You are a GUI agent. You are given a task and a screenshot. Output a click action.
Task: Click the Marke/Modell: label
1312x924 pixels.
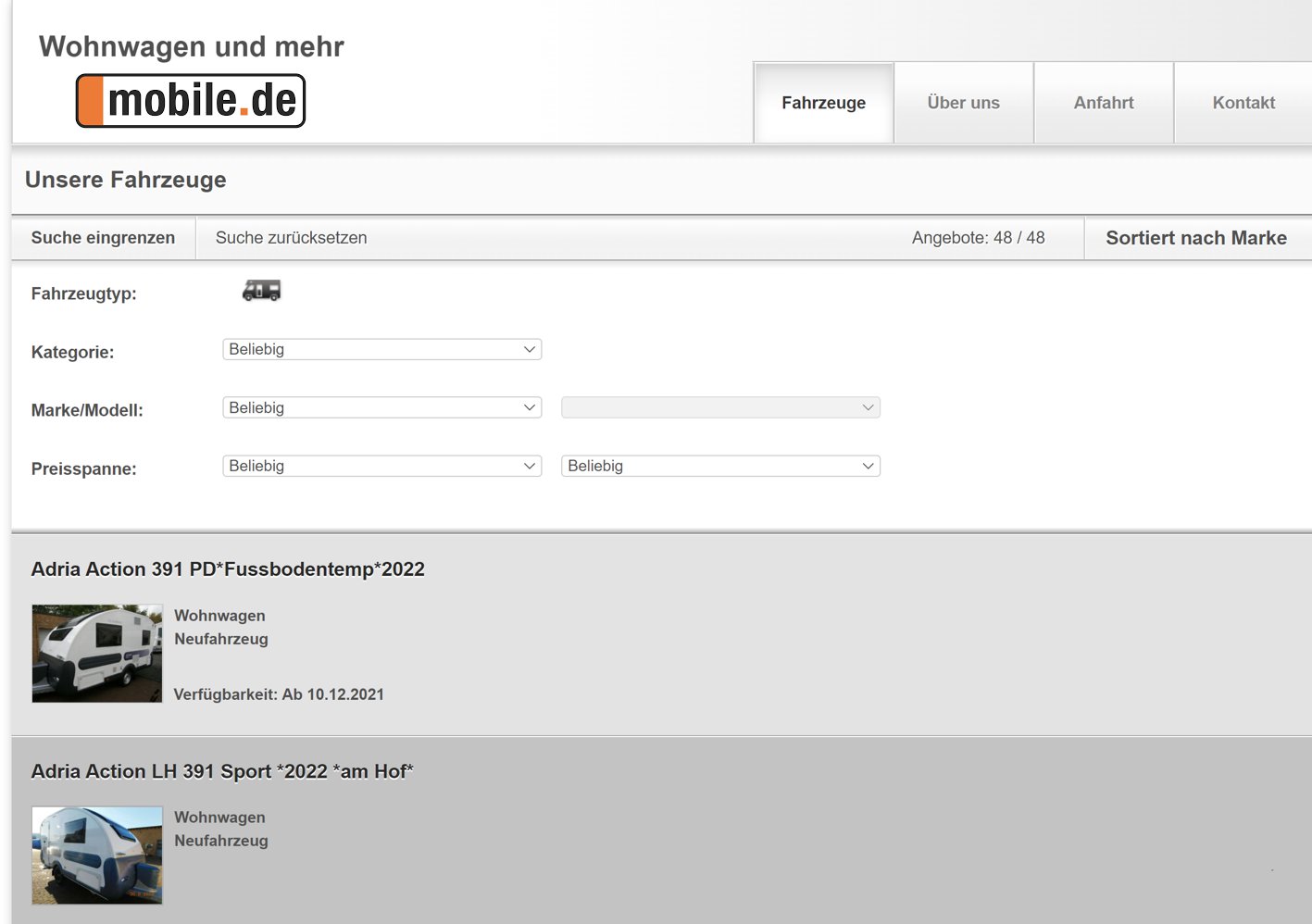tap(87, 410)
